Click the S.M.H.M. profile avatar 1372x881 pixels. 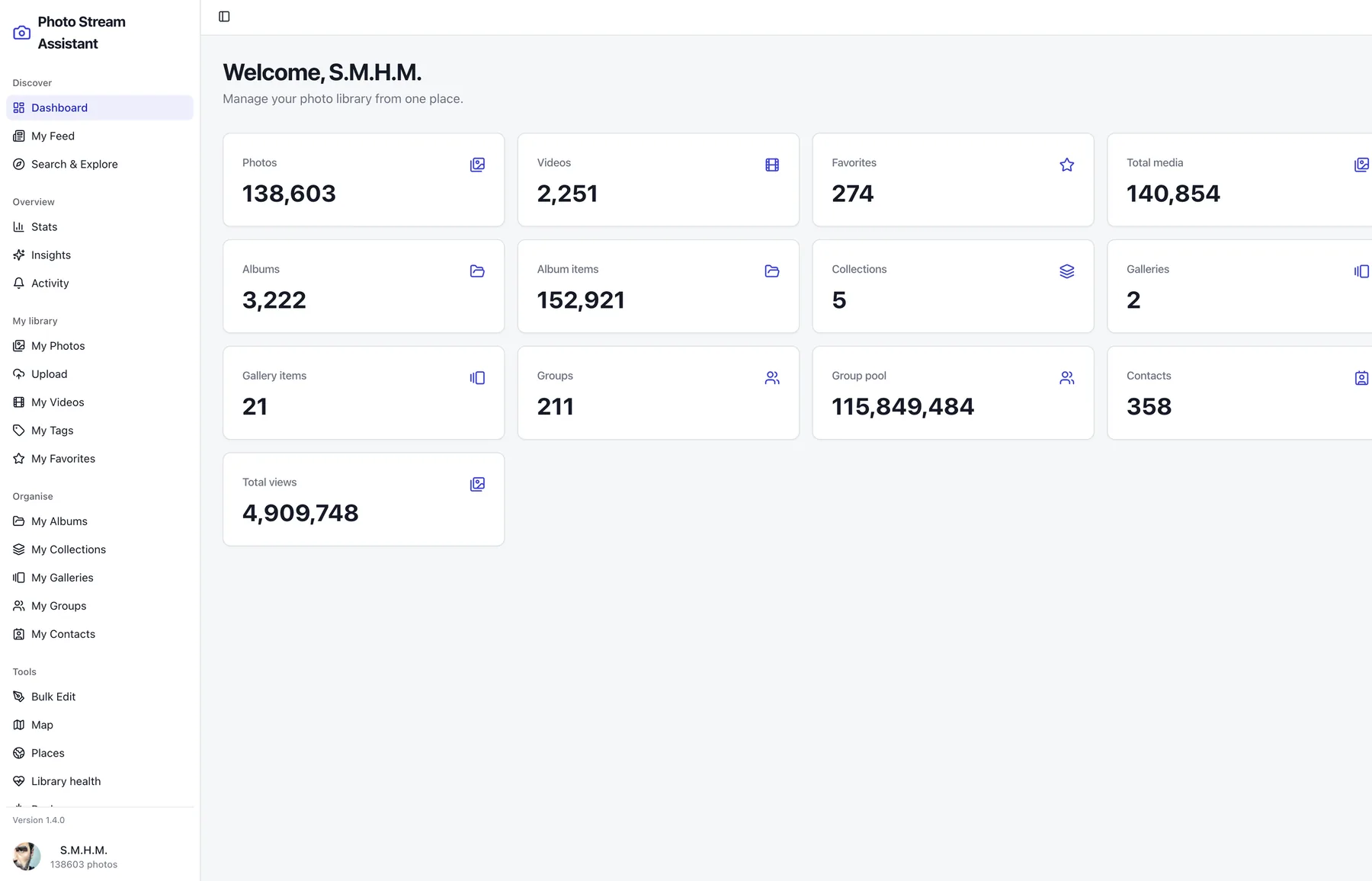tap(27, 857)
